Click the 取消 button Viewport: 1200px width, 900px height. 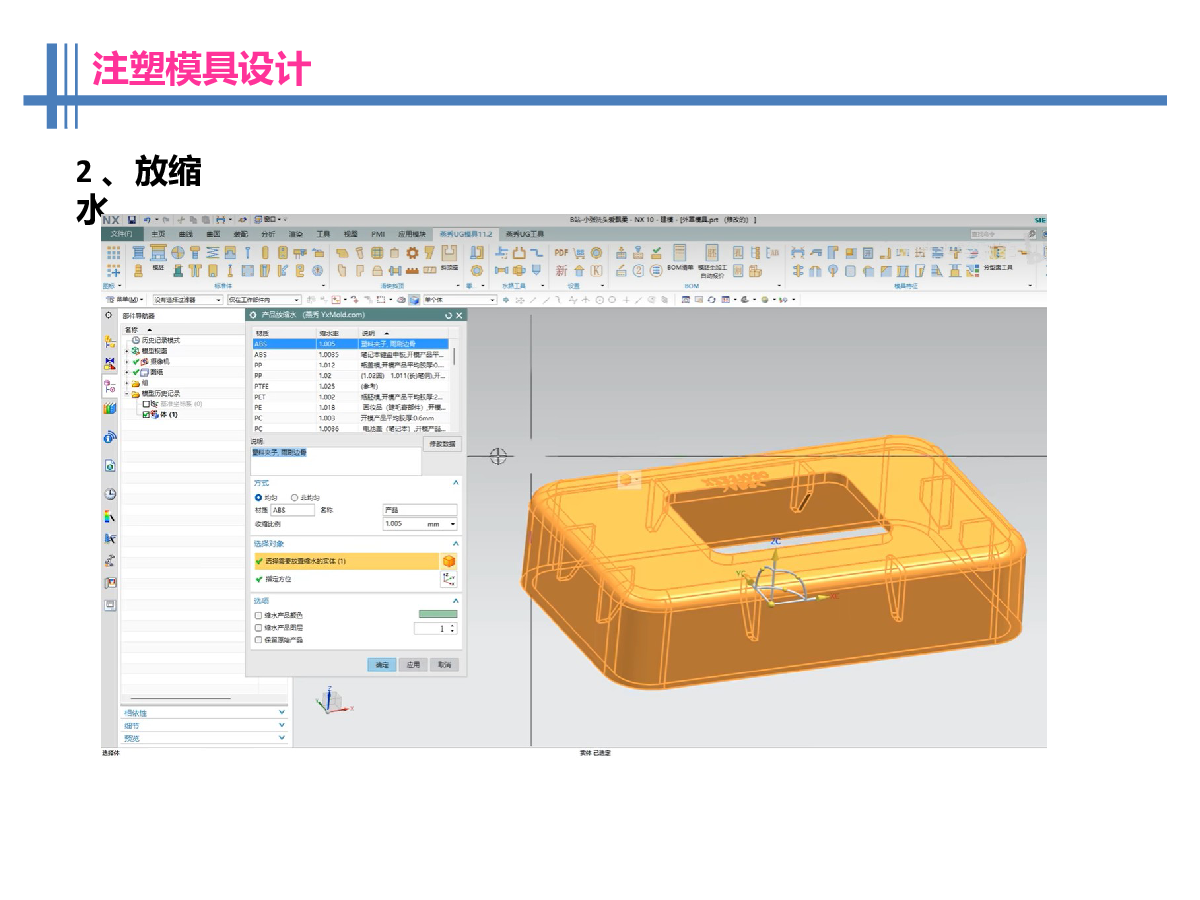coord(445,665)
